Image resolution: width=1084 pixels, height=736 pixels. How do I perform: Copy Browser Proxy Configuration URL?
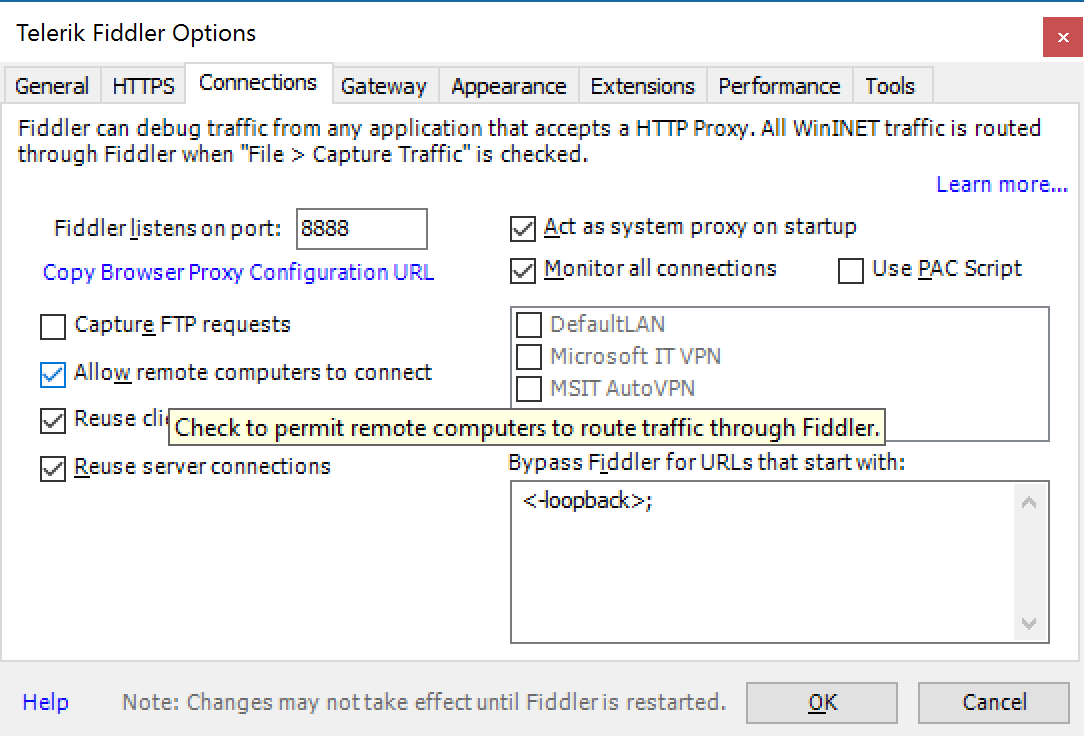tap(238, 273)
